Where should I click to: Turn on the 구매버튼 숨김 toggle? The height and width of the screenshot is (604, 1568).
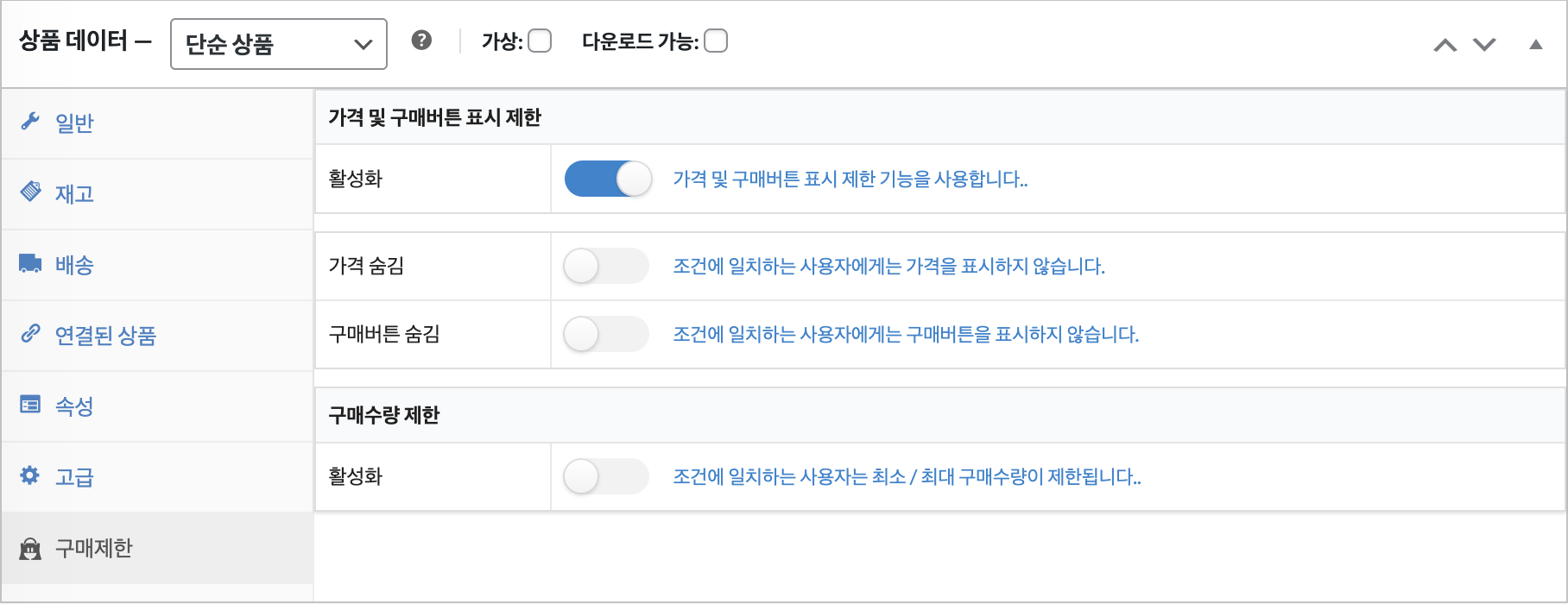[x=605, y=334]
